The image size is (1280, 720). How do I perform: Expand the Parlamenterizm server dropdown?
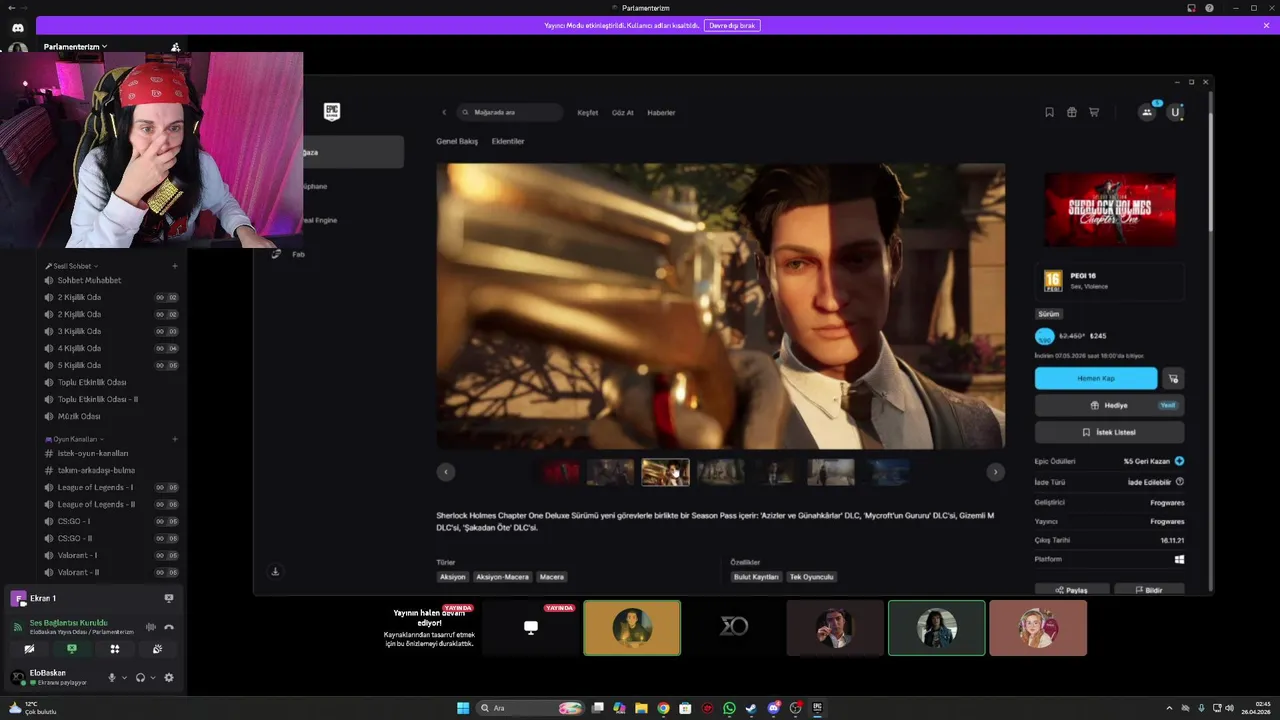coord(75,47)
